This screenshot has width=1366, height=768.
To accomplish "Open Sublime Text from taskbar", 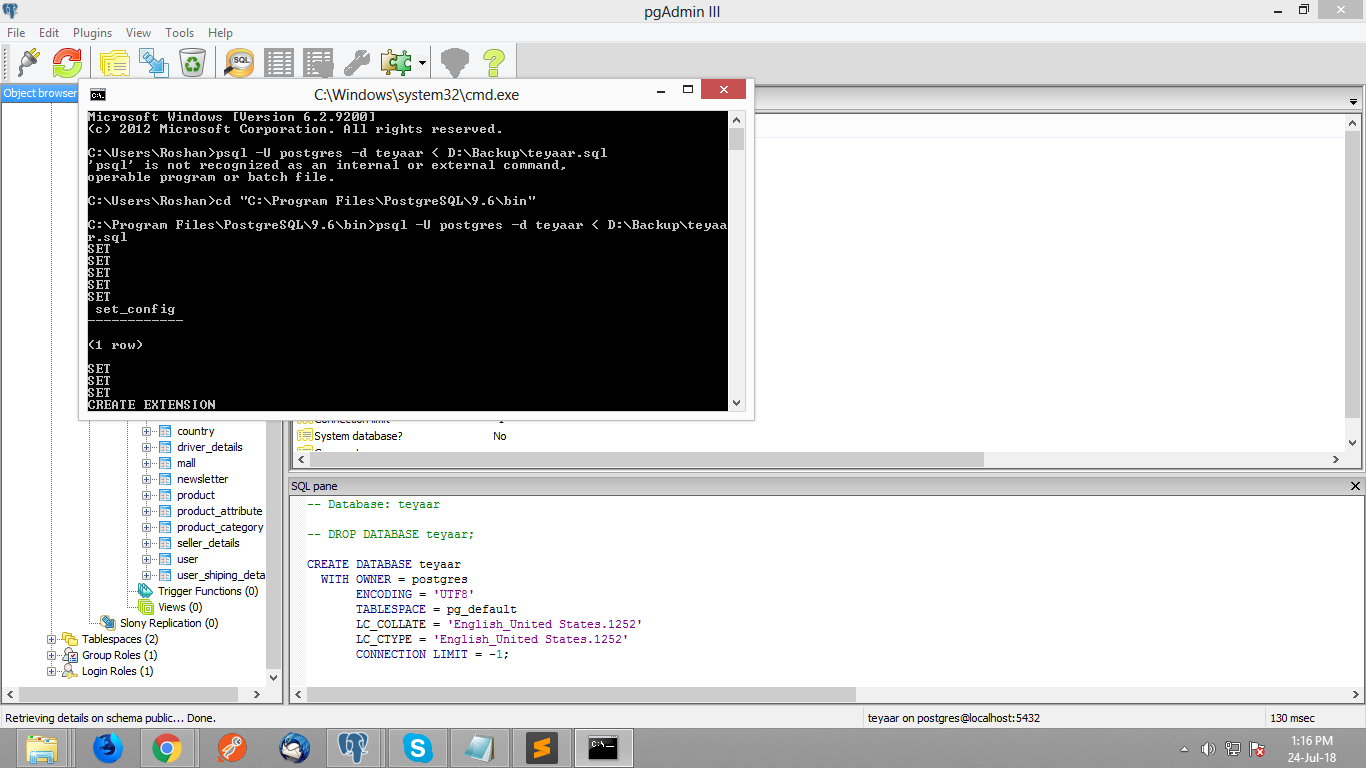I will tap(541, 747).
